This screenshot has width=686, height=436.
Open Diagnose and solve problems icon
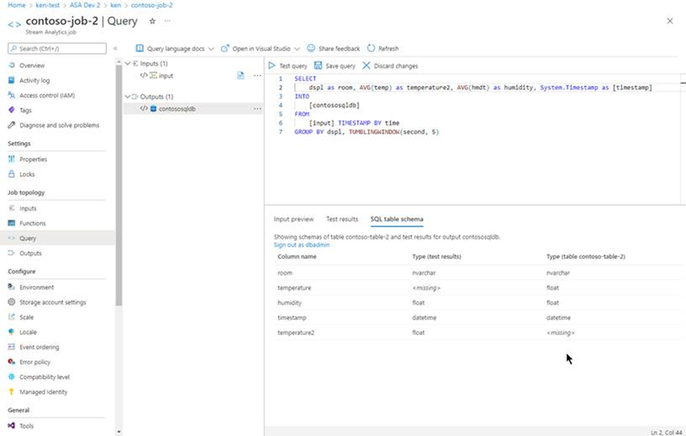coord(11,125)
